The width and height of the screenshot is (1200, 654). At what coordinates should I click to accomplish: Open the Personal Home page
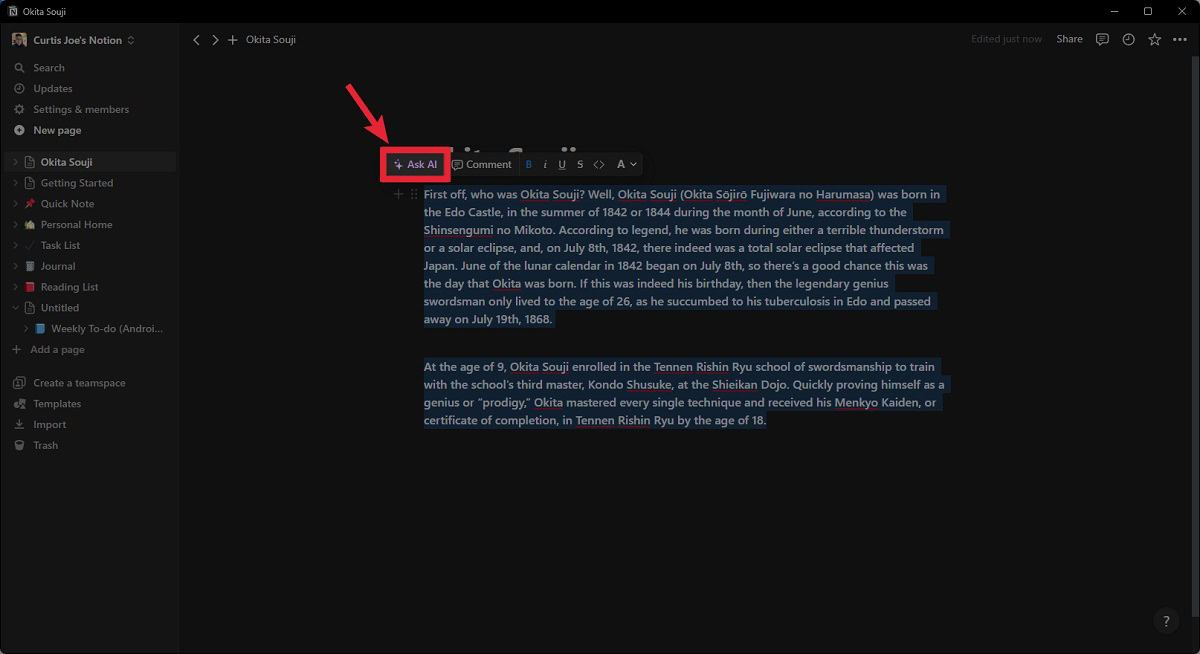point(76,225)
